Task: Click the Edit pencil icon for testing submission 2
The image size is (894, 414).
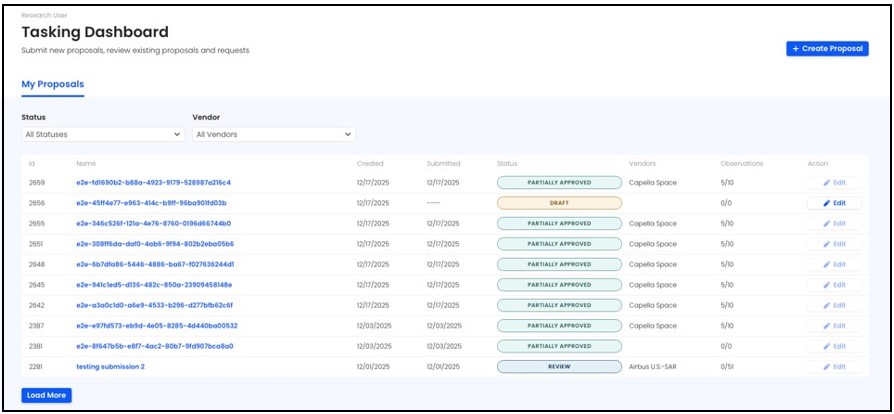Action: click(827, 367)
